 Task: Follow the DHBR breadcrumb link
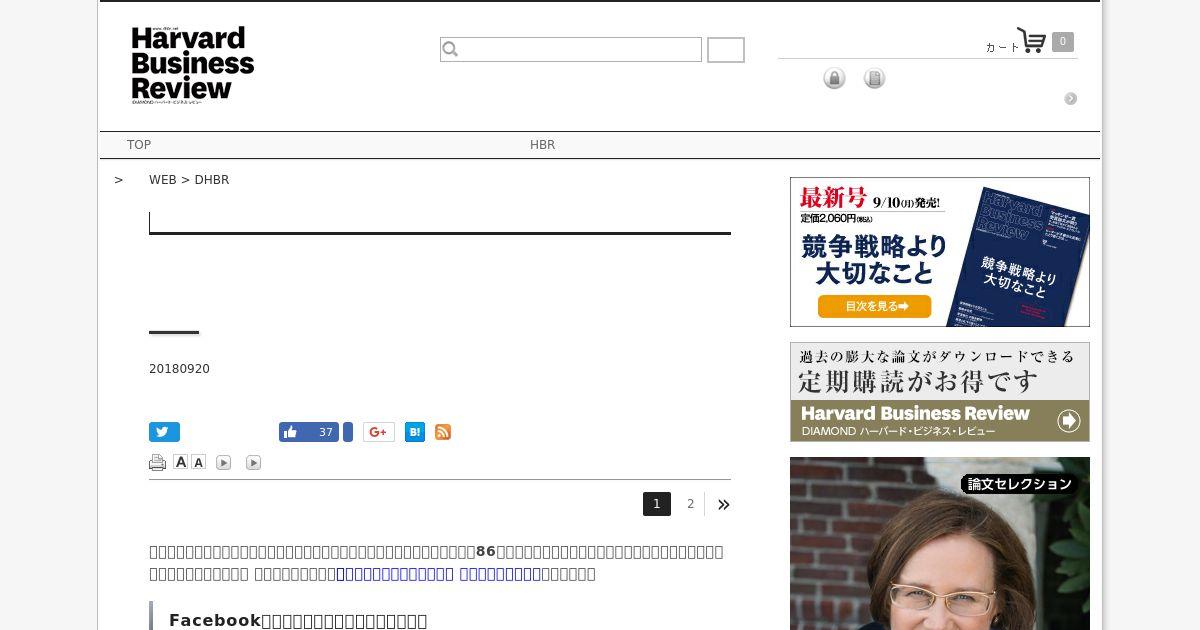tap(212, 180)
